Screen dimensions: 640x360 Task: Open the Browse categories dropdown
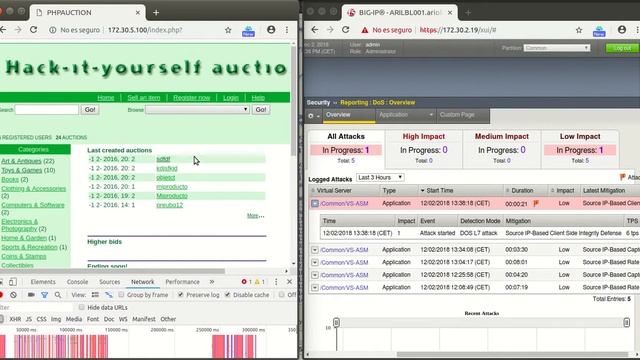coord(197,109)
